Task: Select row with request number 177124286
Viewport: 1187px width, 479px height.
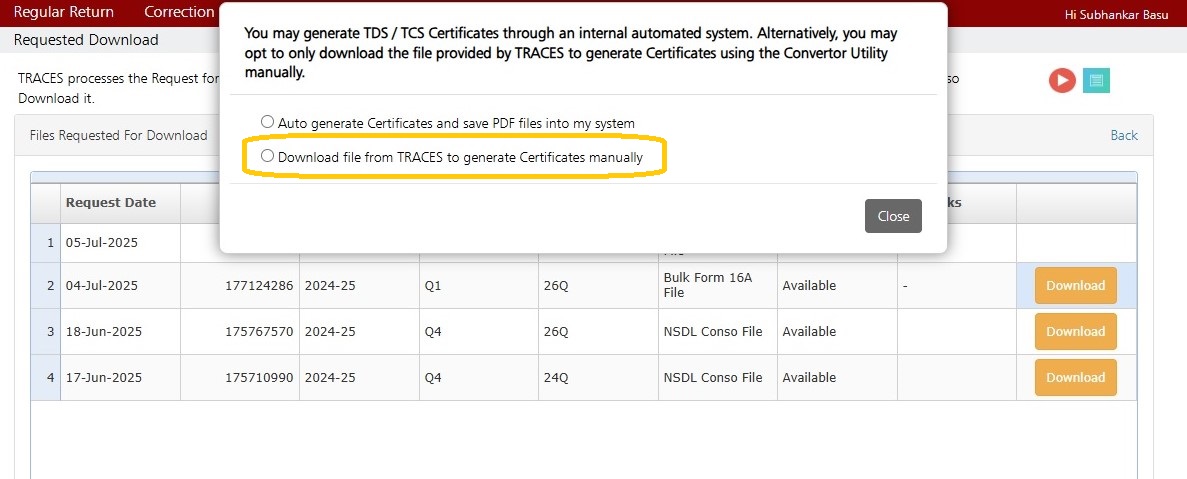Action: click(x=584, y=285)
